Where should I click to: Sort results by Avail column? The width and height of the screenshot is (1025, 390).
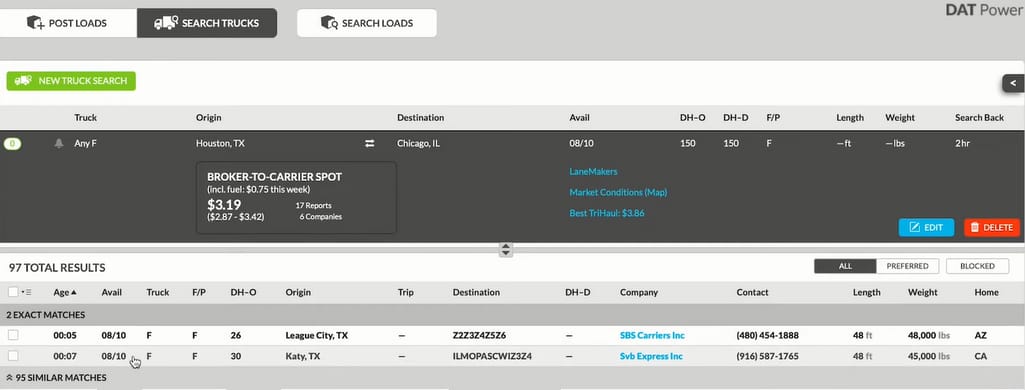coord(112,292)
